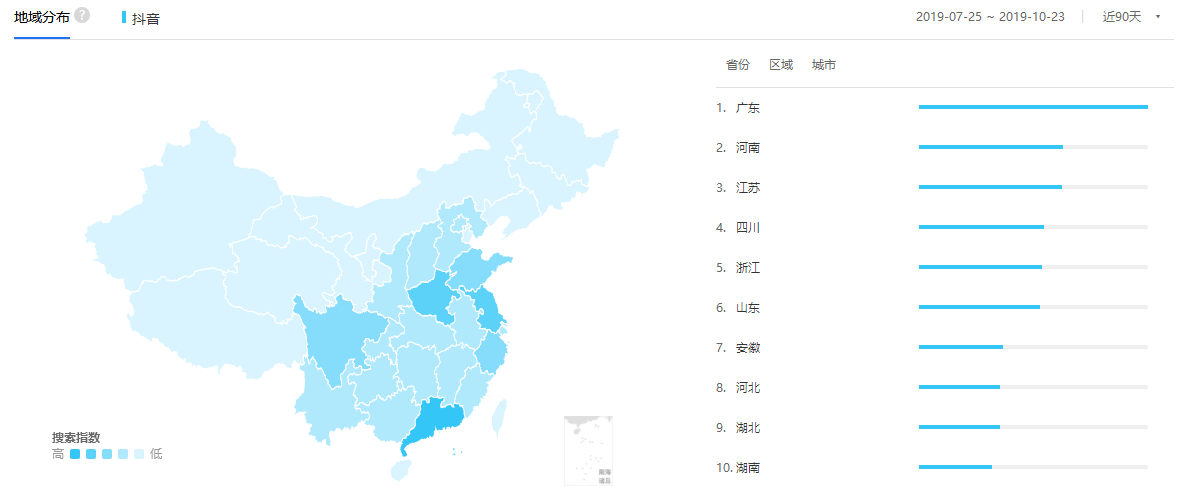Click Hainan island on the map
The height and width of the screenshot is (500, 1188).
pyautogui.click(x=402, y=470)
